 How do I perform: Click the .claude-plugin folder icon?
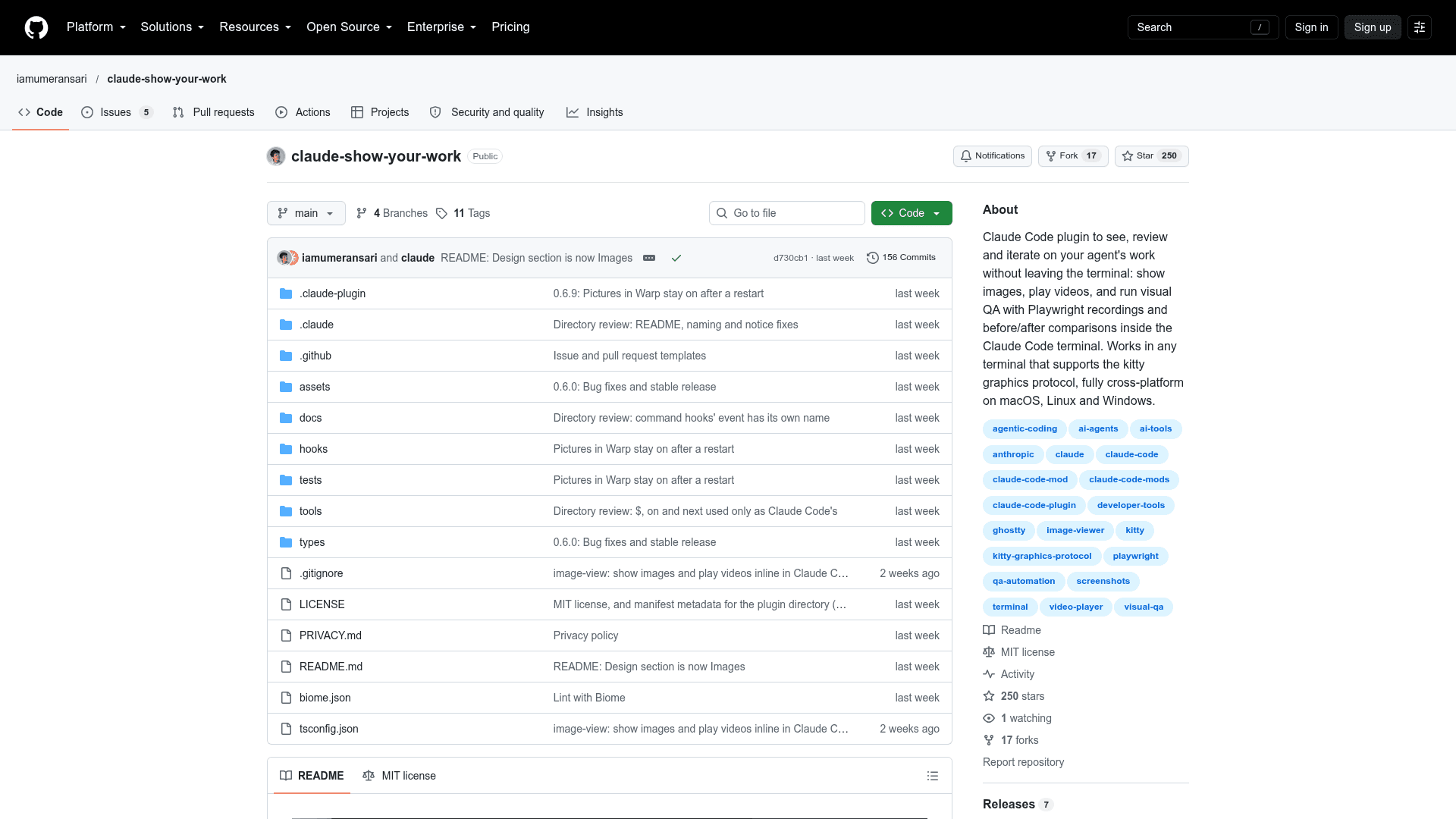[x=286, y=293]
